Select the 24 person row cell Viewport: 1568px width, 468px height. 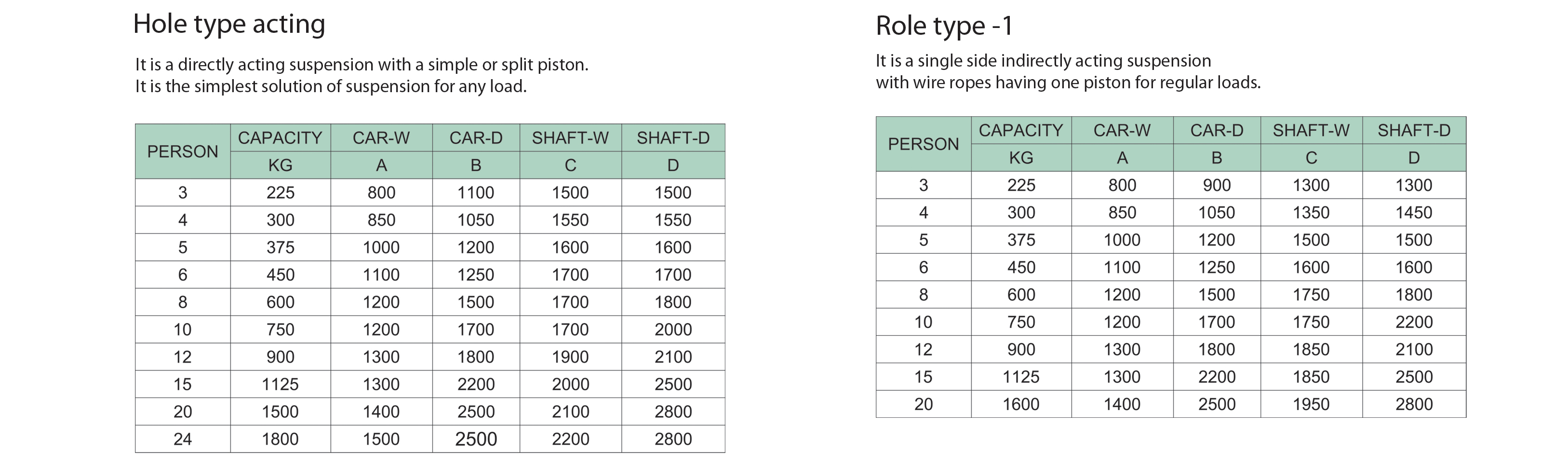click(x=183, y=439)
